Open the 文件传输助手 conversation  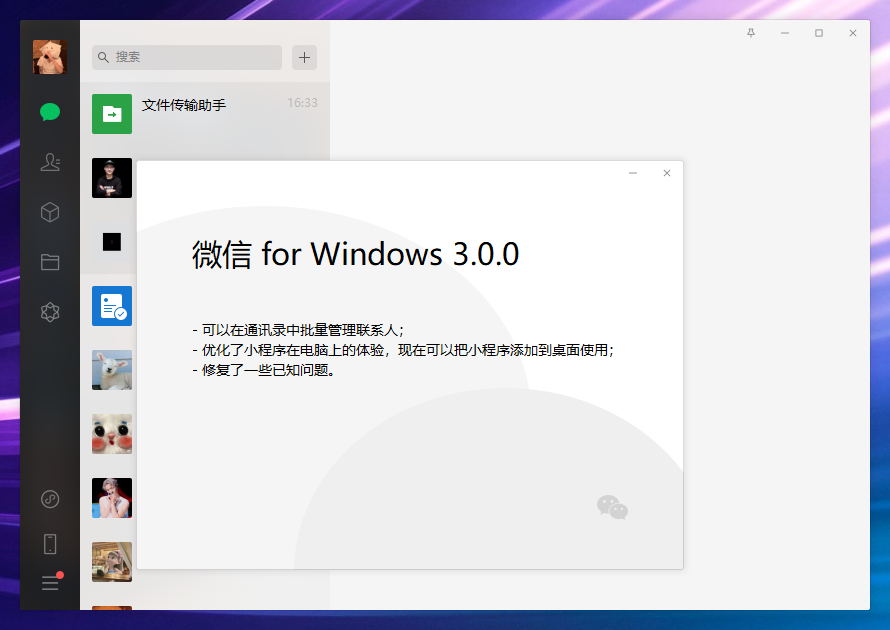pyautogui.click(x=205, y=114)
